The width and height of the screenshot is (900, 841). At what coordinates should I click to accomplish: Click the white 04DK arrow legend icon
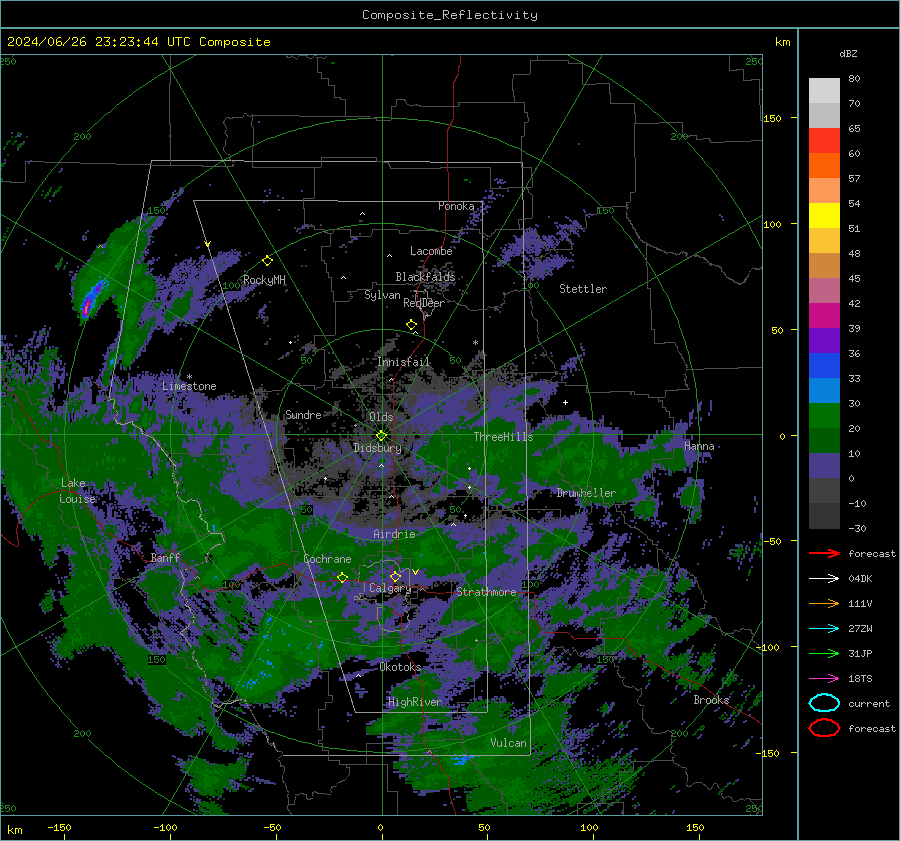824,578
